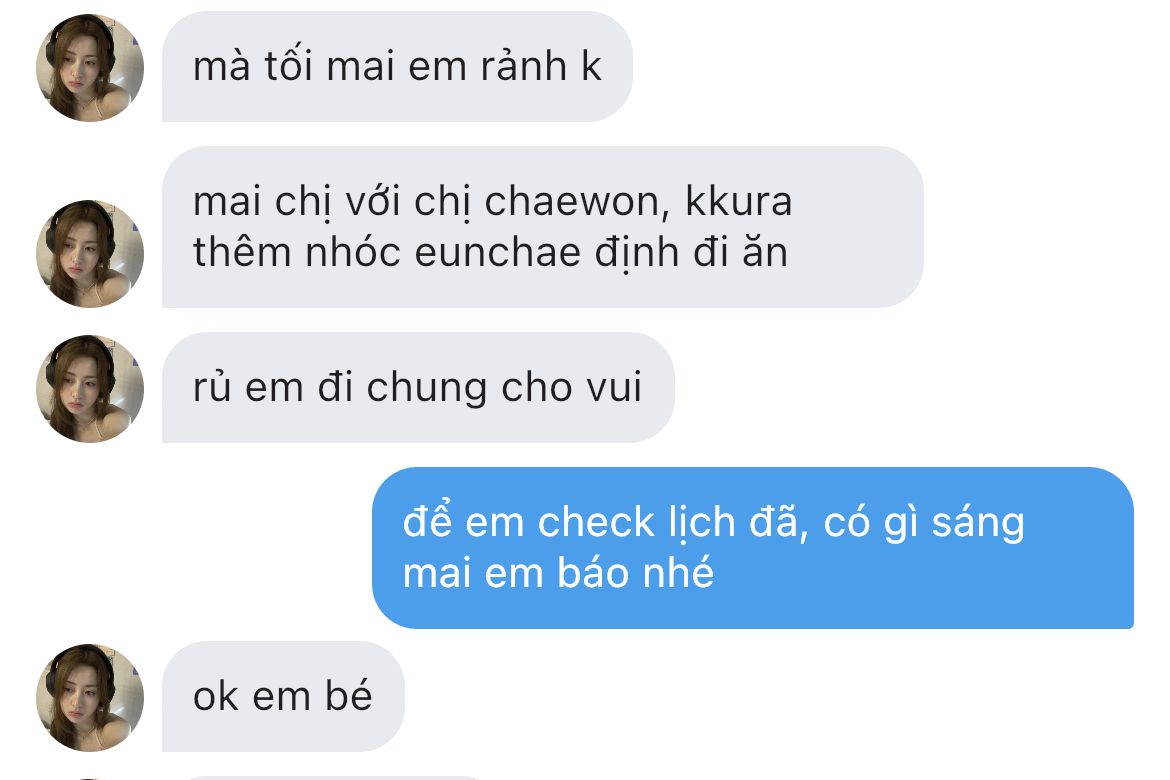Select the "mà tối mai em rảnh k" bubble
The width and height of the screenshot is (1170, 780).
click(397, 66)
